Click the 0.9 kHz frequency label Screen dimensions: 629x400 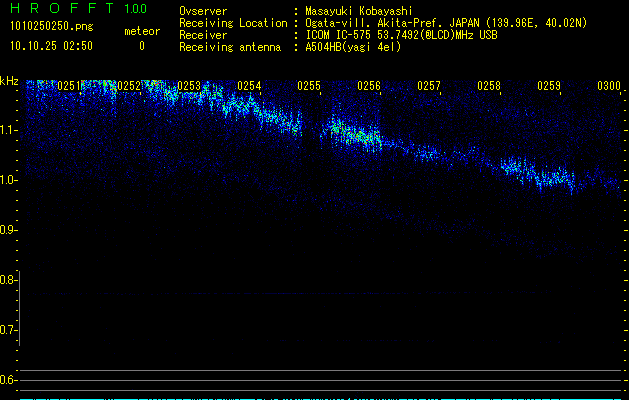tap(8, 230)
